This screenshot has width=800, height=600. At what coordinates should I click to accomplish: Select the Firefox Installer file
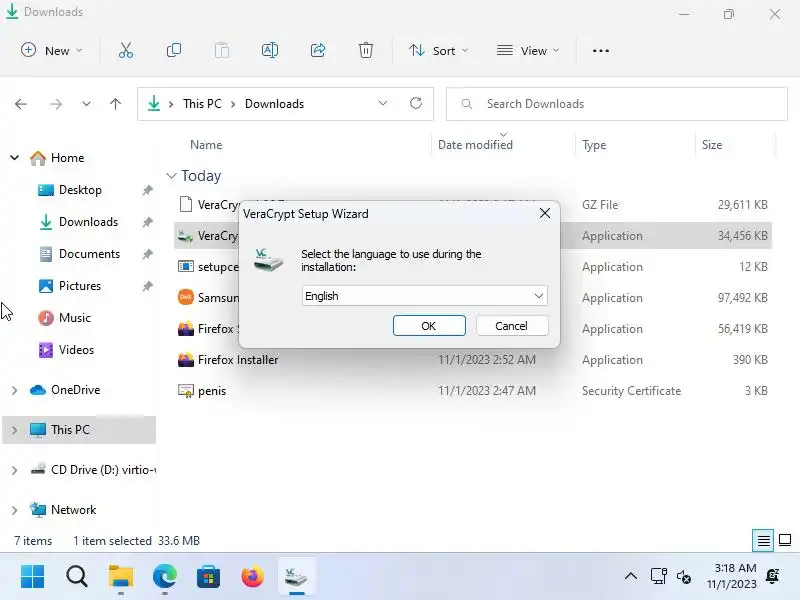click(x=472, y=360)
